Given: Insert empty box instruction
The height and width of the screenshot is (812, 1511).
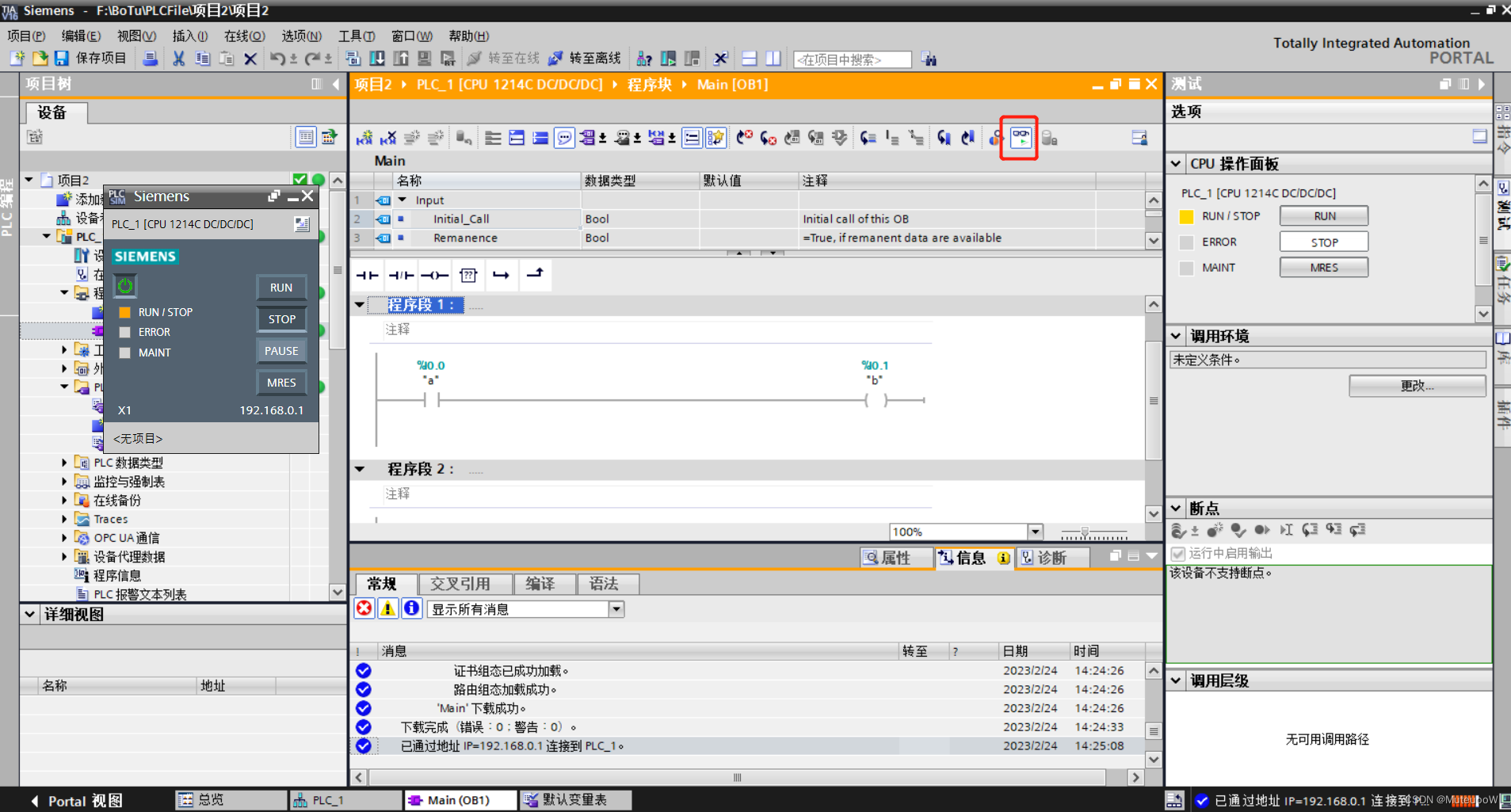Looking at the screenshot, I should coord(468,275).
